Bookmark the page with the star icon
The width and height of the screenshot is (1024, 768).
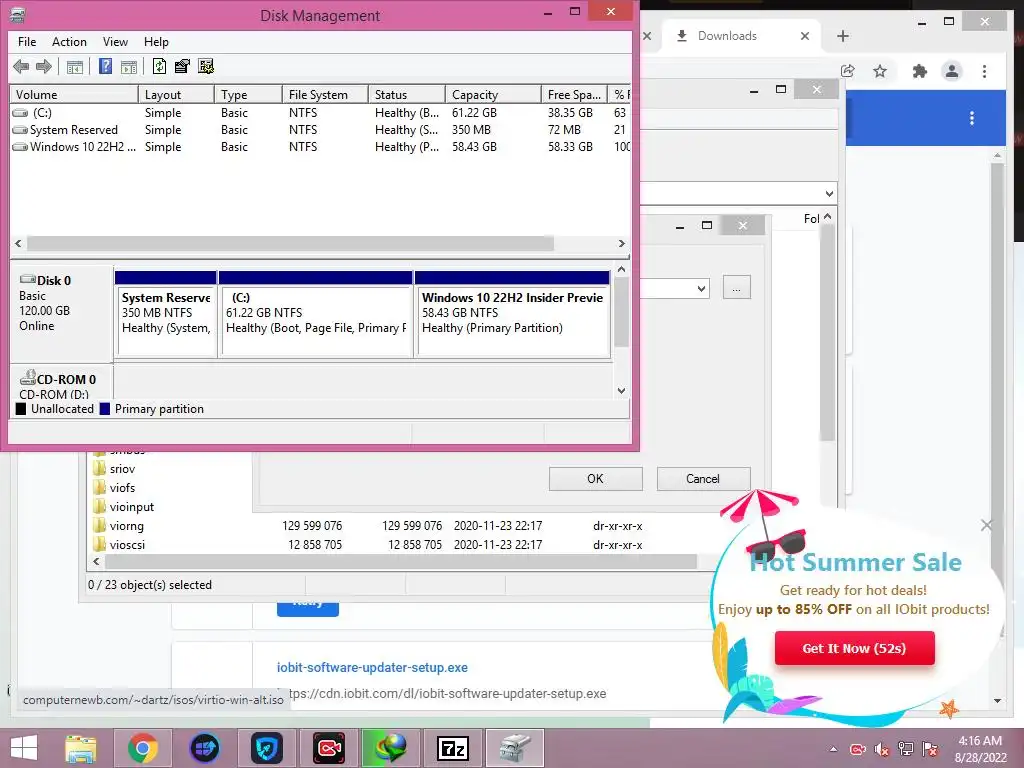[x=880, y=71]
